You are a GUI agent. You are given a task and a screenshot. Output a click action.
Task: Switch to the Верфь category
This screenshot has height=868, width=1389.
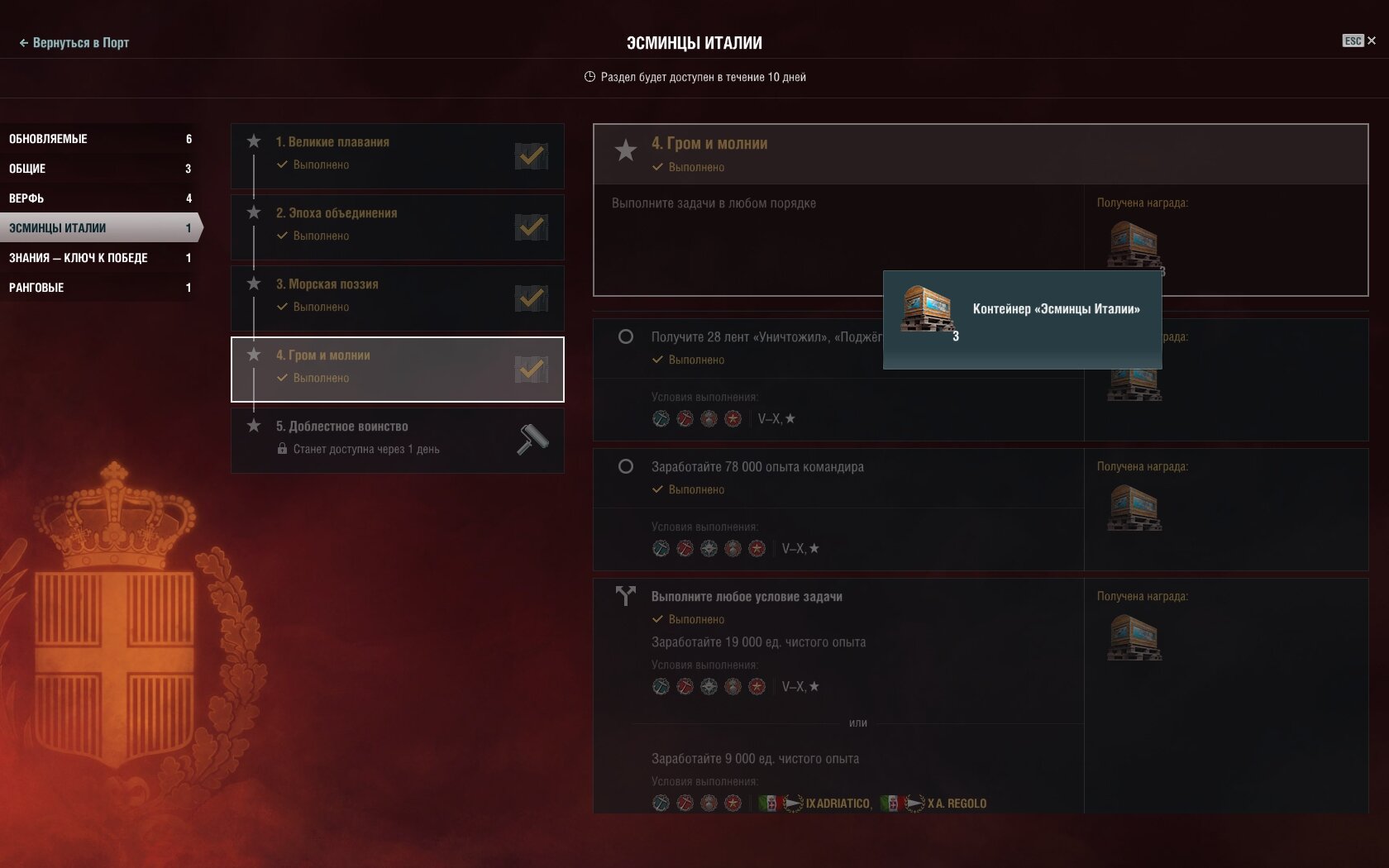pos(100,198)
